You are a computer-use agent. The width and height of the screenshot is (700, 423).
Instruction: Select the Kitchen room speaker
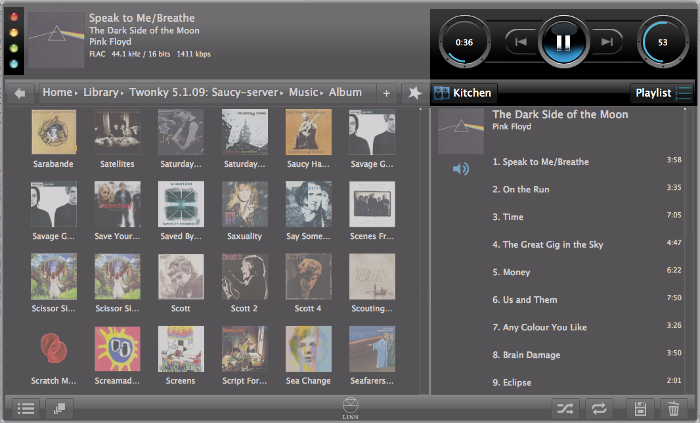(x=463, y=93)
